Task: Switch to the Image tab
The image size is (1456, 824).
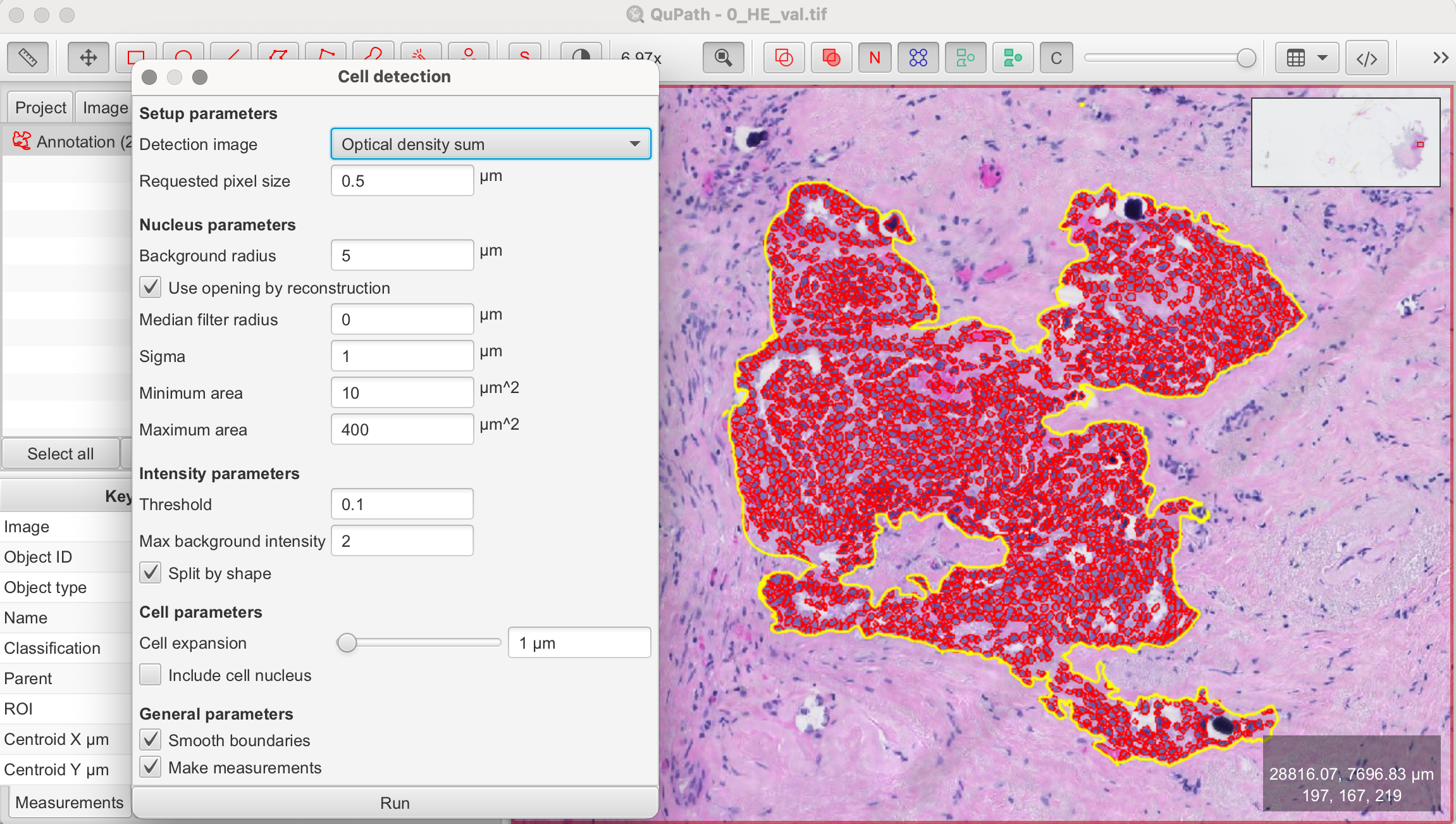Action: point(105,106)
